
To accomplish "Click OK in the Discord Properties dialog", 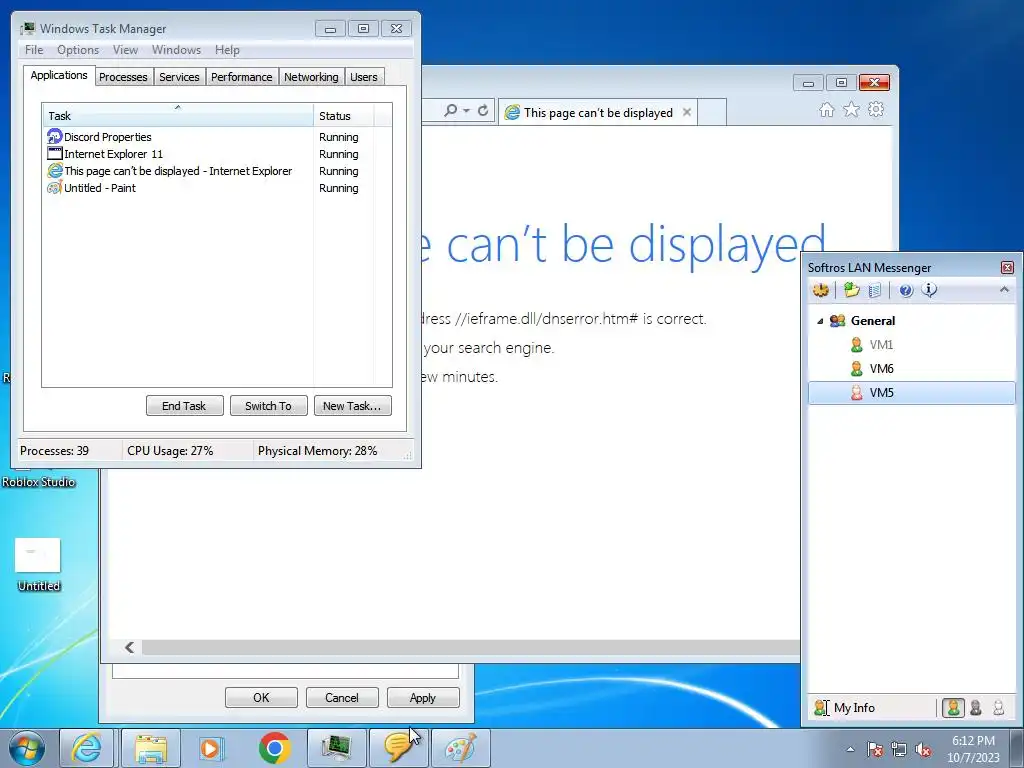I will pyautogui.click(x=261, y=697).
